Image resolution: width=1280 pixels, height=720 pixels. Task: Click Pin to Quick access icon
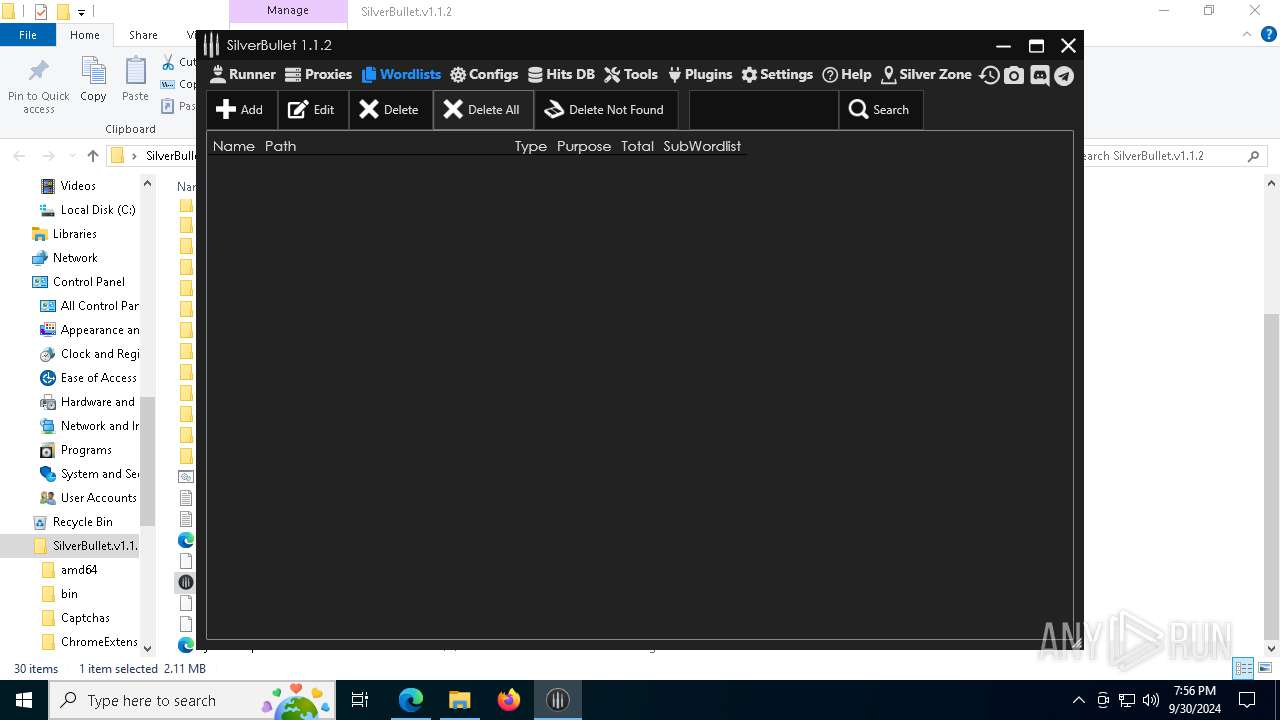tap(39, 86)
